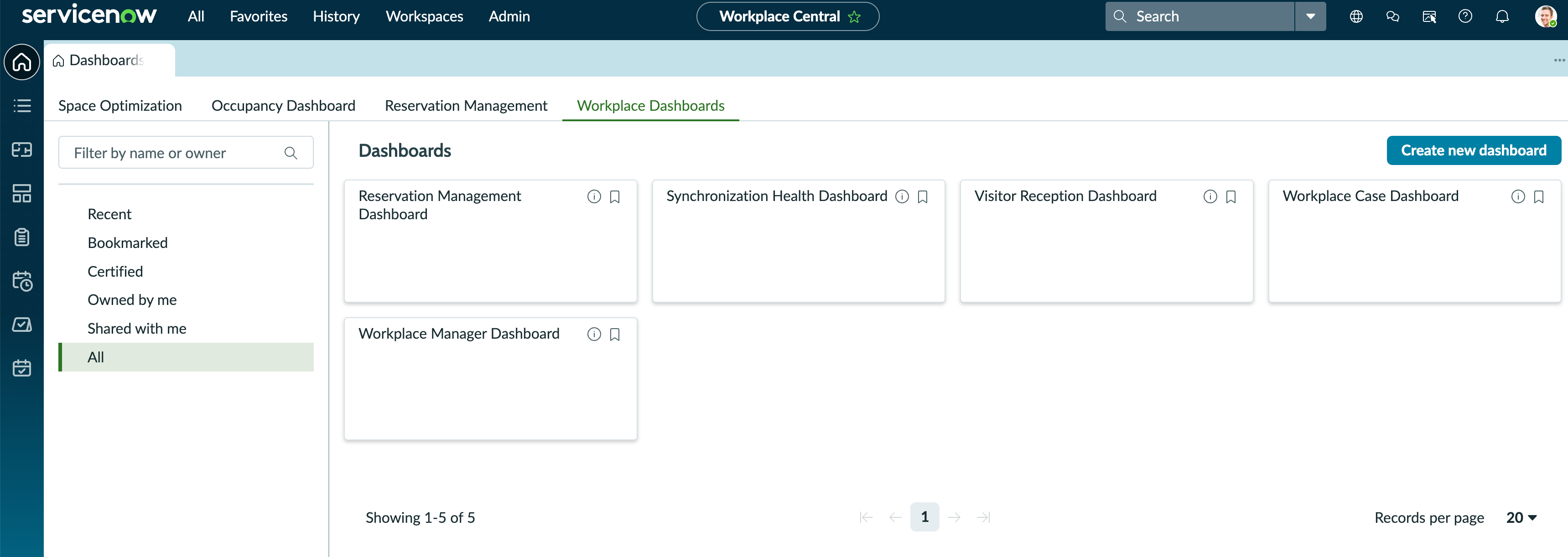Focus the global Search field

pos(1199,16)
